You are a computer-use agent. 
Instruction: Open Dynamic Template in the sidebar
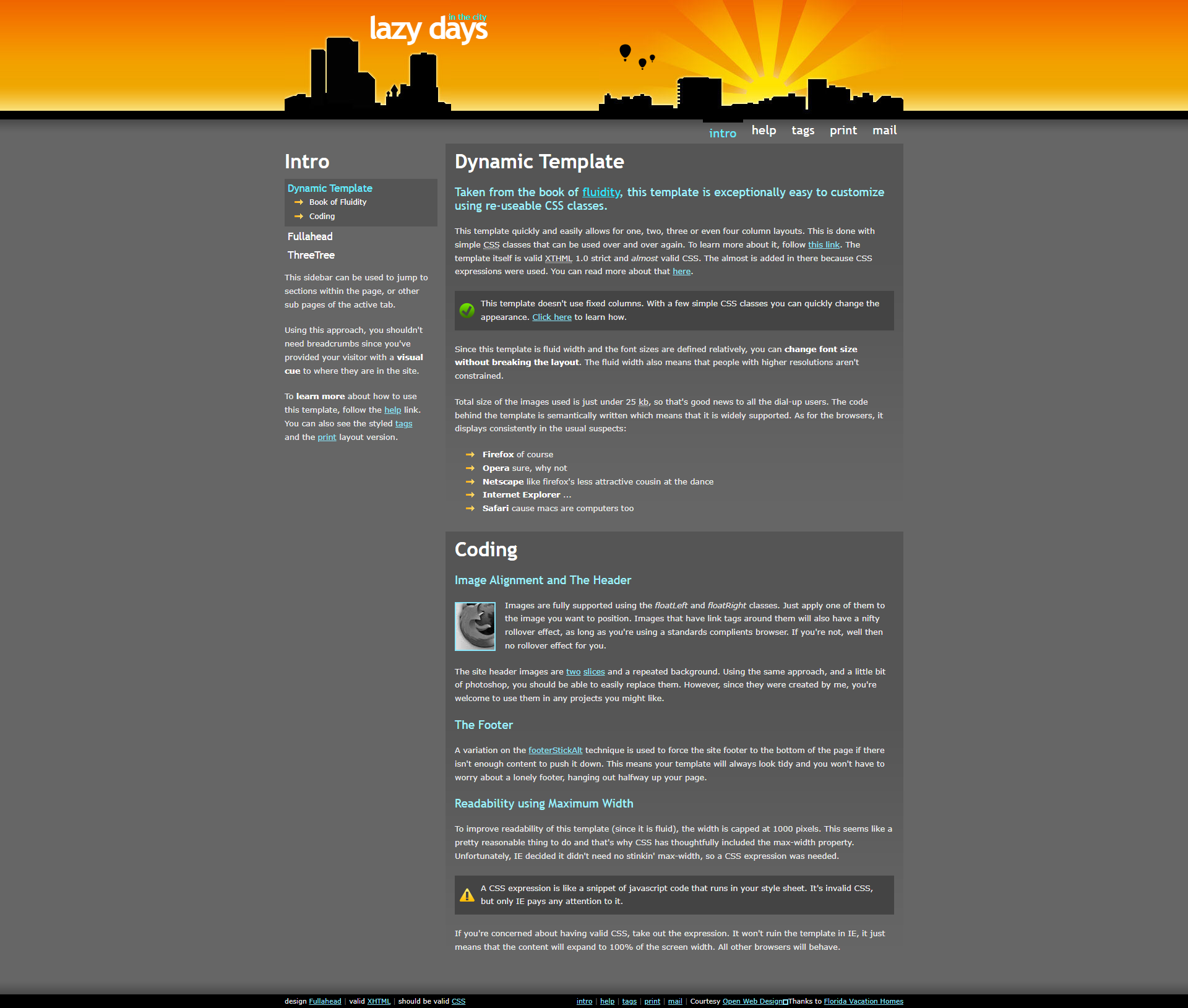tap(330, 188)
